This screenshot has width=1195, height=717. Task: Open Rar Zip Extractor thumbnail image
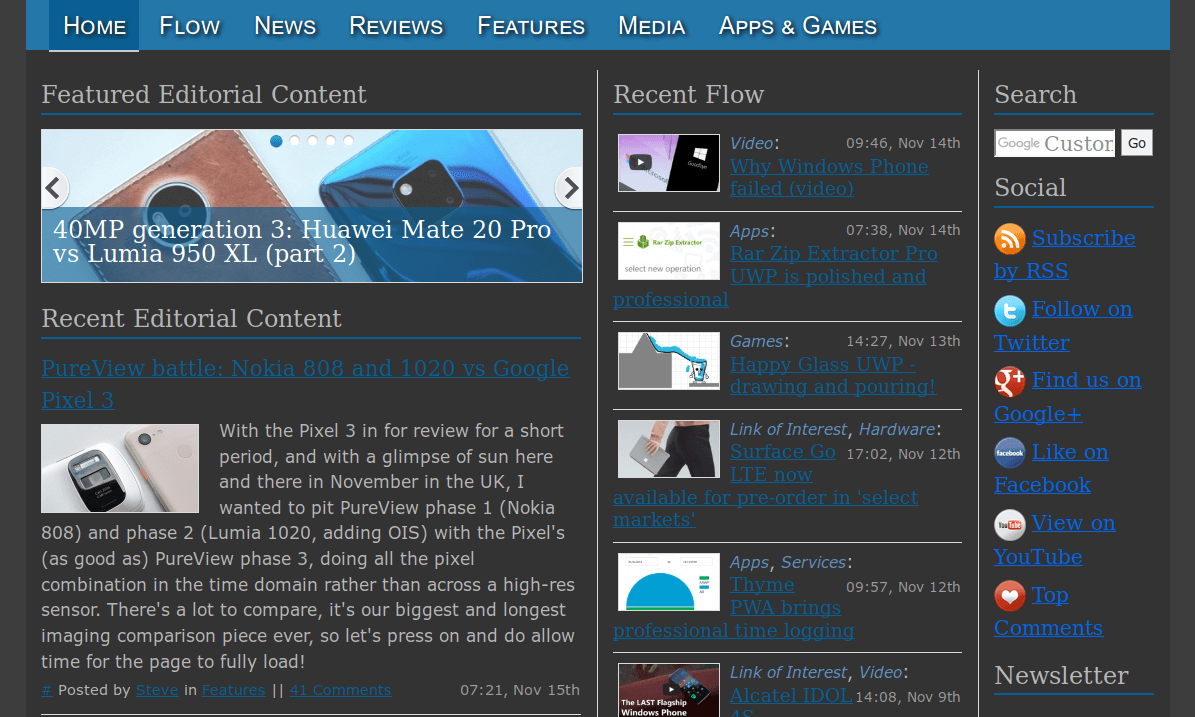click(x=669, y=251)
